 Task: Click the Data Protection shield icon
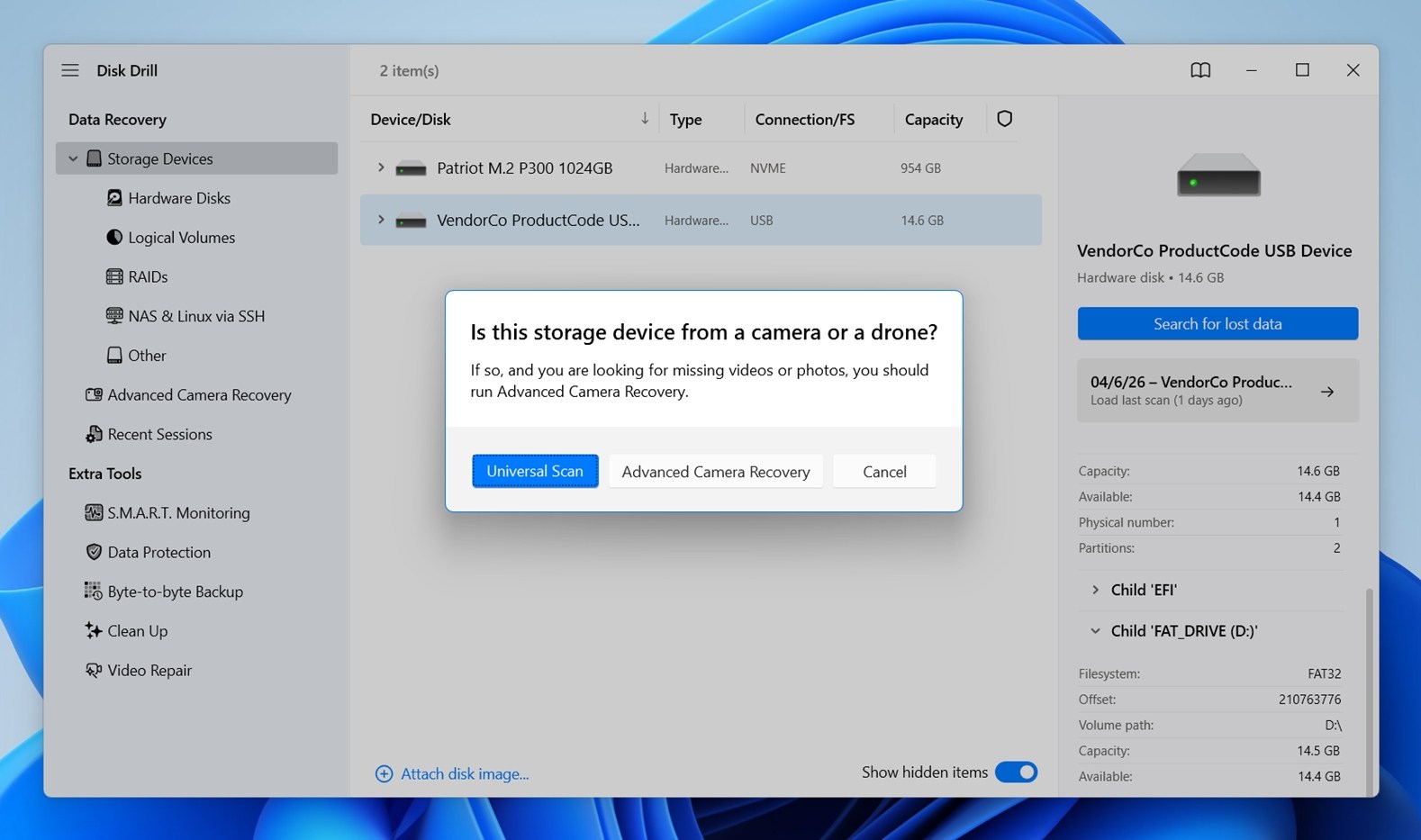94,552
